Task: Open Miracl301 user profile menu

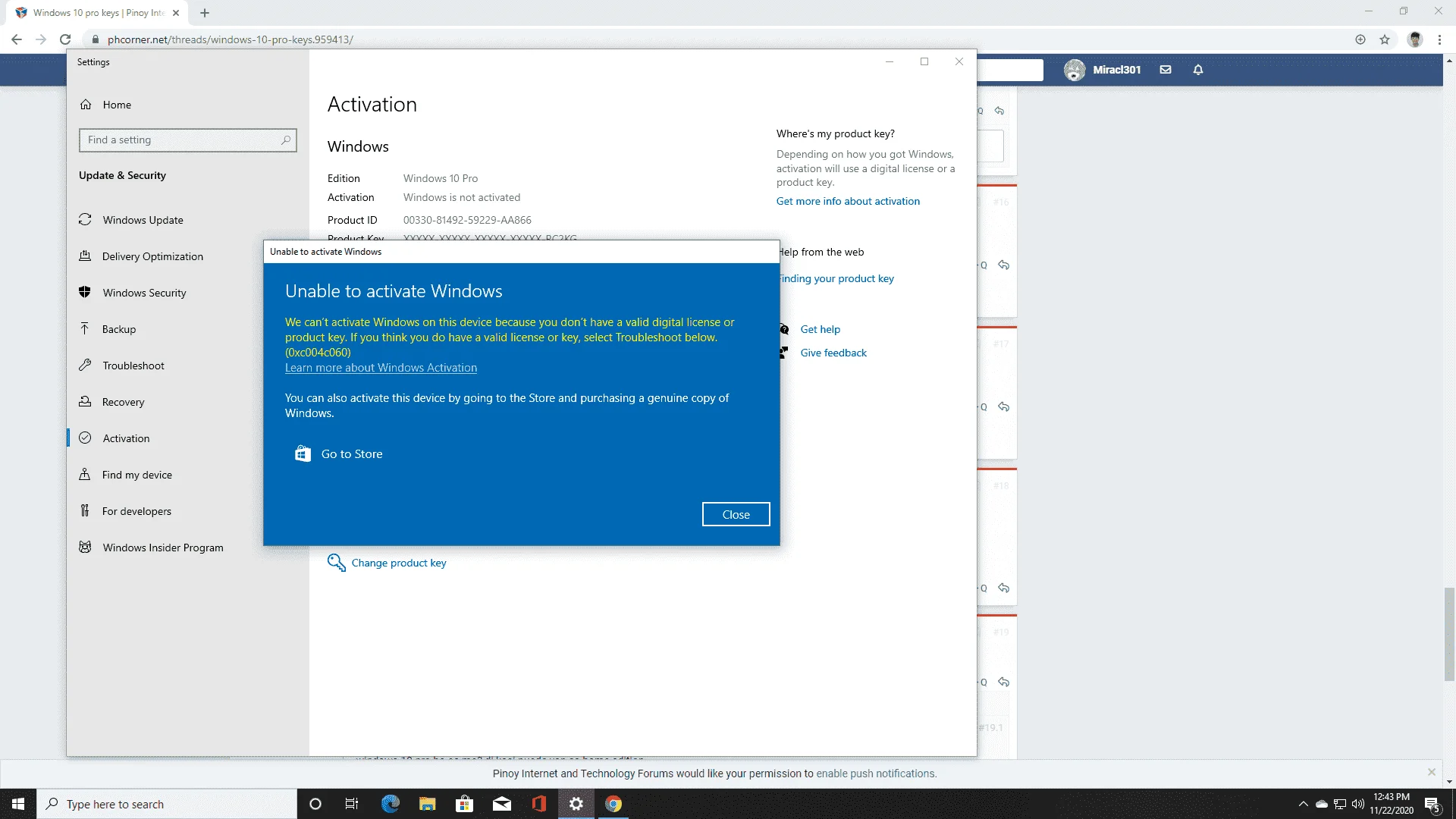Action: pyautogui.click(x=1102, y=70)
